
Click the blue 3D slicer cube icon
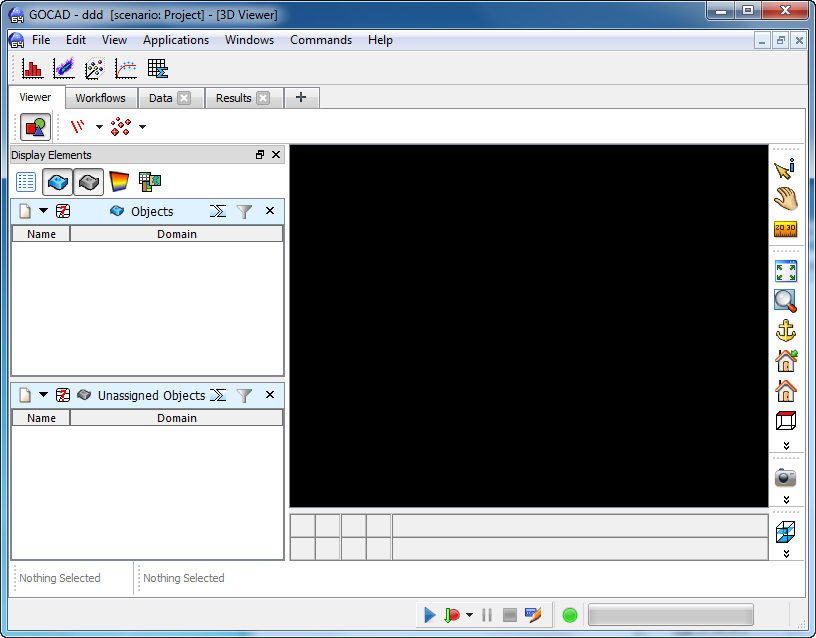coord(785,531)
